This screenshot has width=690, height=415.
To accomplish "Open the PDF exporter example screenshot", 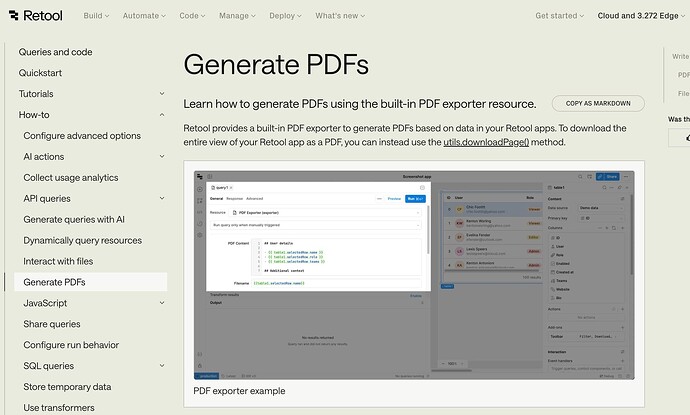I will [414, 275].
